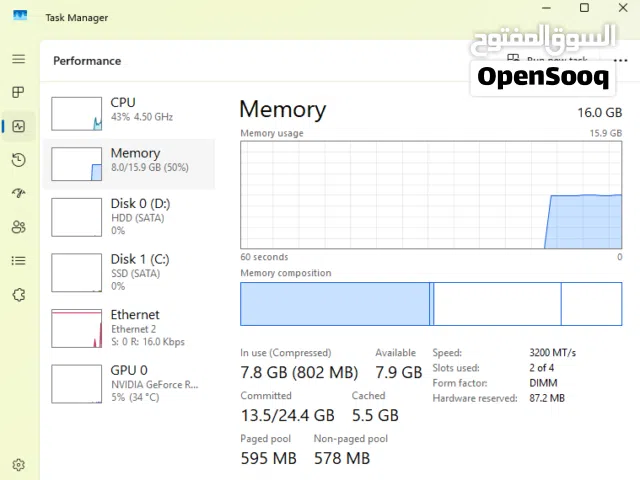This screenshot has width=640, height=480.
Task: Select the Performance page icon
Action: pyautogui.click(x=18, y=126)
